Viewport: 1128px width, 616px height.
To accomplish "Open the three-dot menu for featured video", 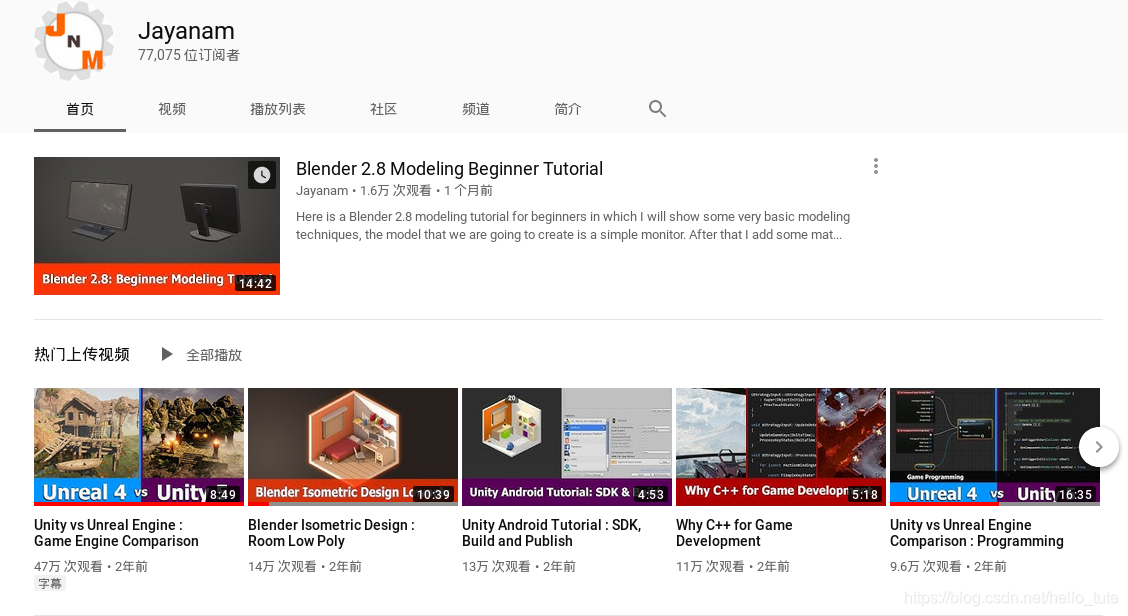I will coord(875,166).
